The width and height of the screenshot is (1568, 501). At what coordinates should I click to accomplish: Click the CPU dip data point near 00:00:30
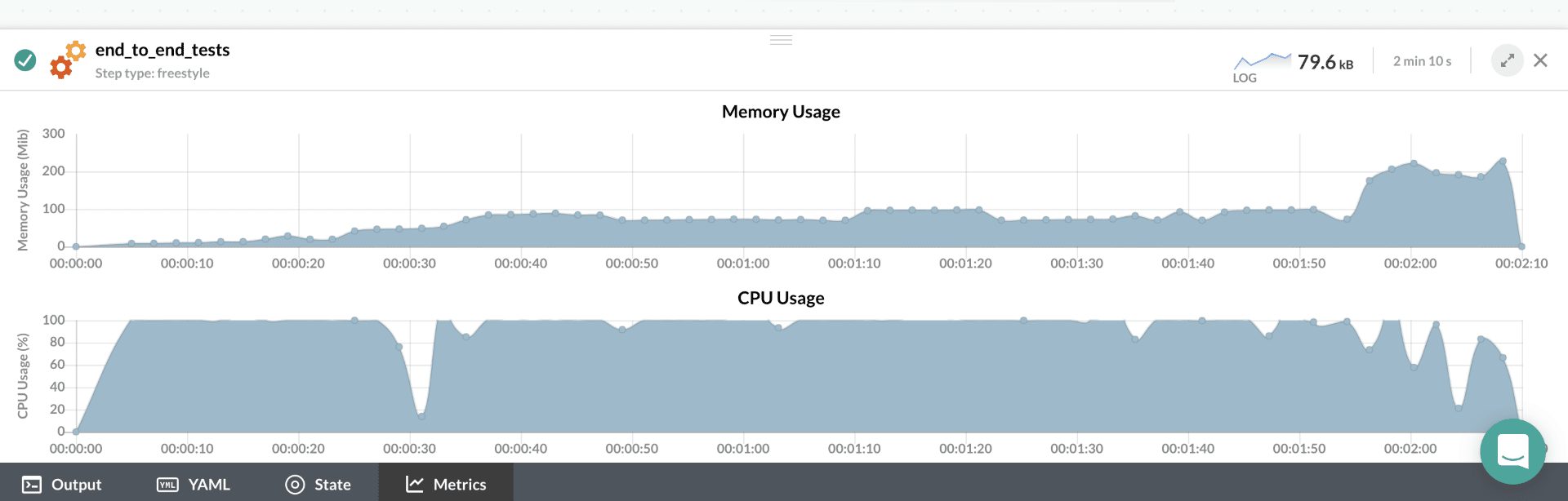click(421, 416)
